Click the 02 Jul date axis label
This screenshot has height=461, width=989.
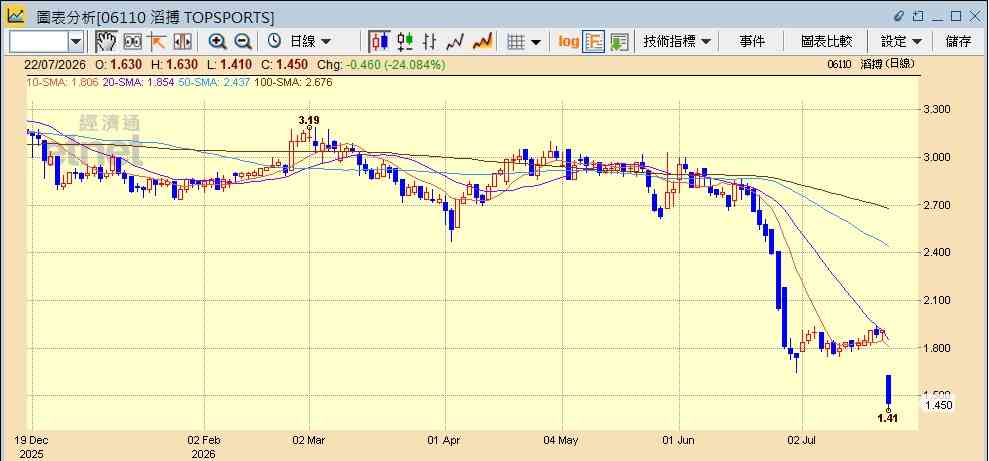pos(802,440)
